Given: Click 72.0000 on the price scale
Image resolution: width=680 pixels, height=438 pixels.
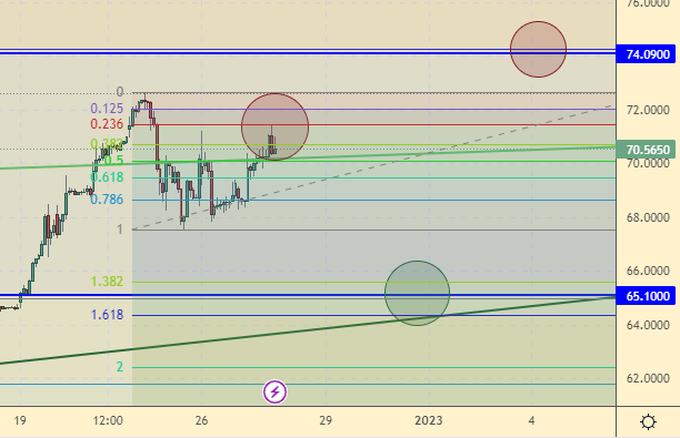Looking at the screenshot, I should coord(647,110).
